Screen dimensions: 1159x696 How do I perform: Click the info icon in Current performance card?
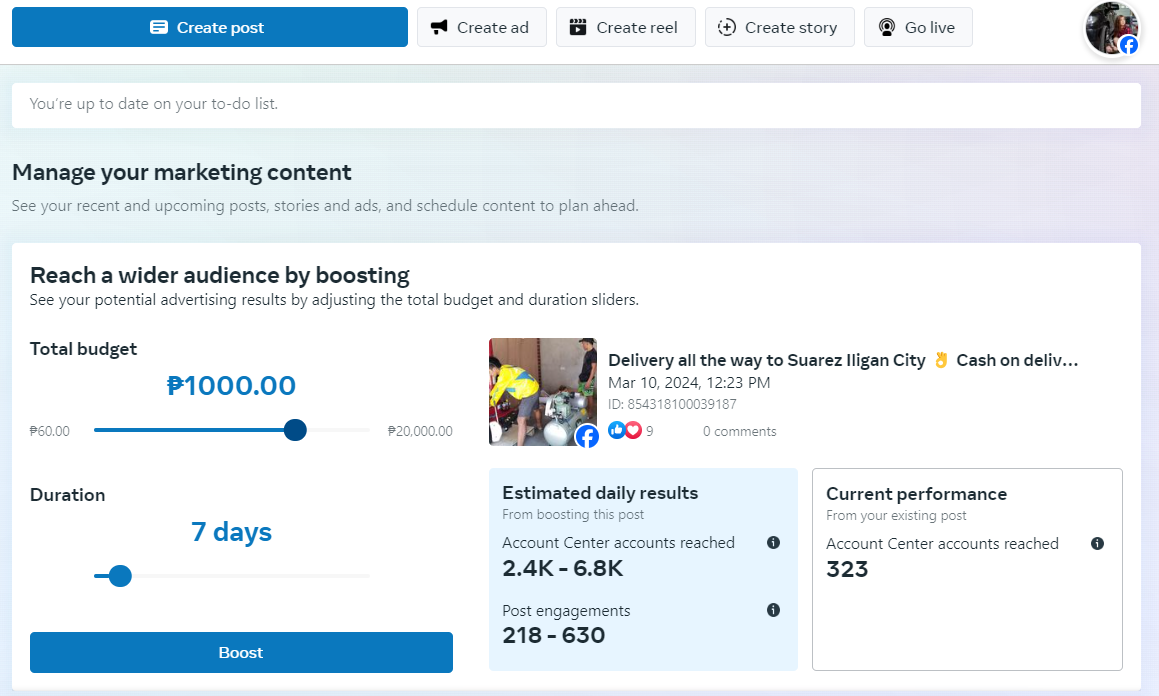(1097, 543)
